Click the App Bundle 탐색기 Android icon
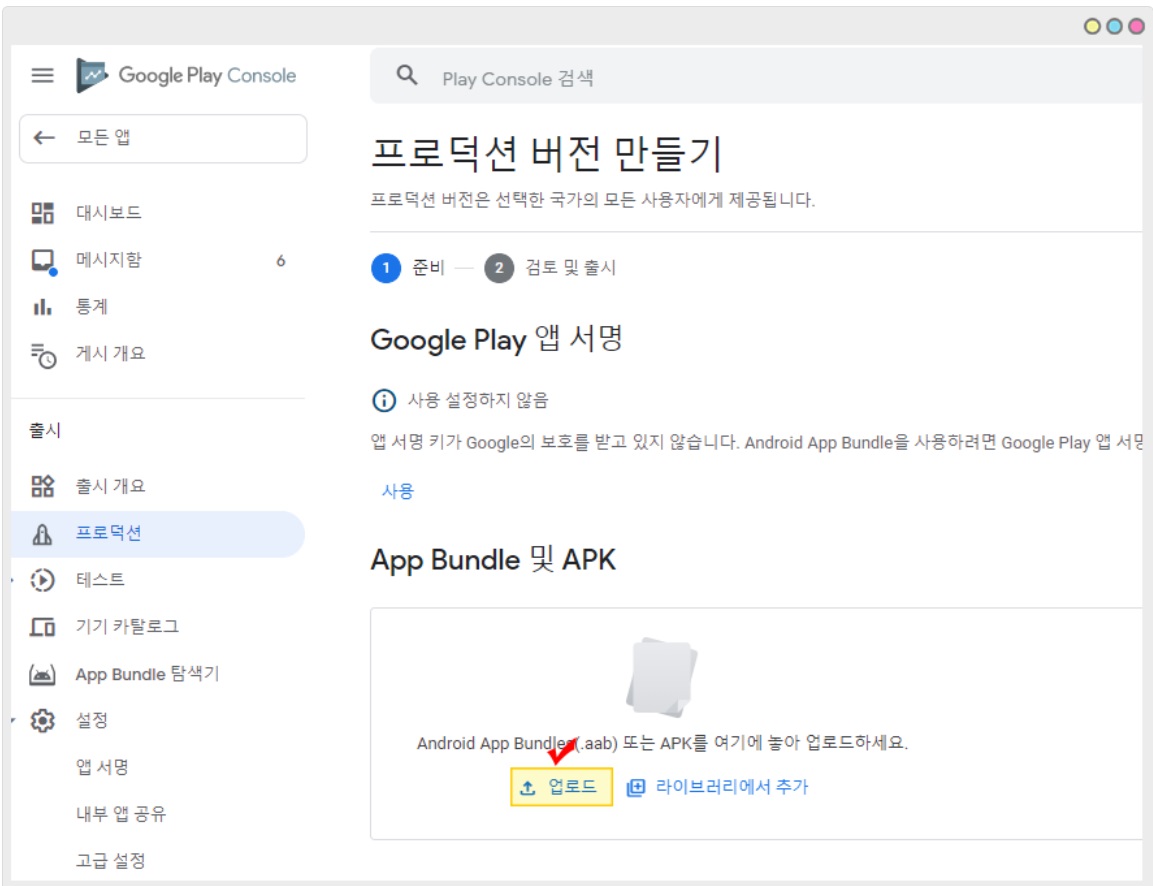This screenshot has width=1153, height=886. [x=42, y=674]
